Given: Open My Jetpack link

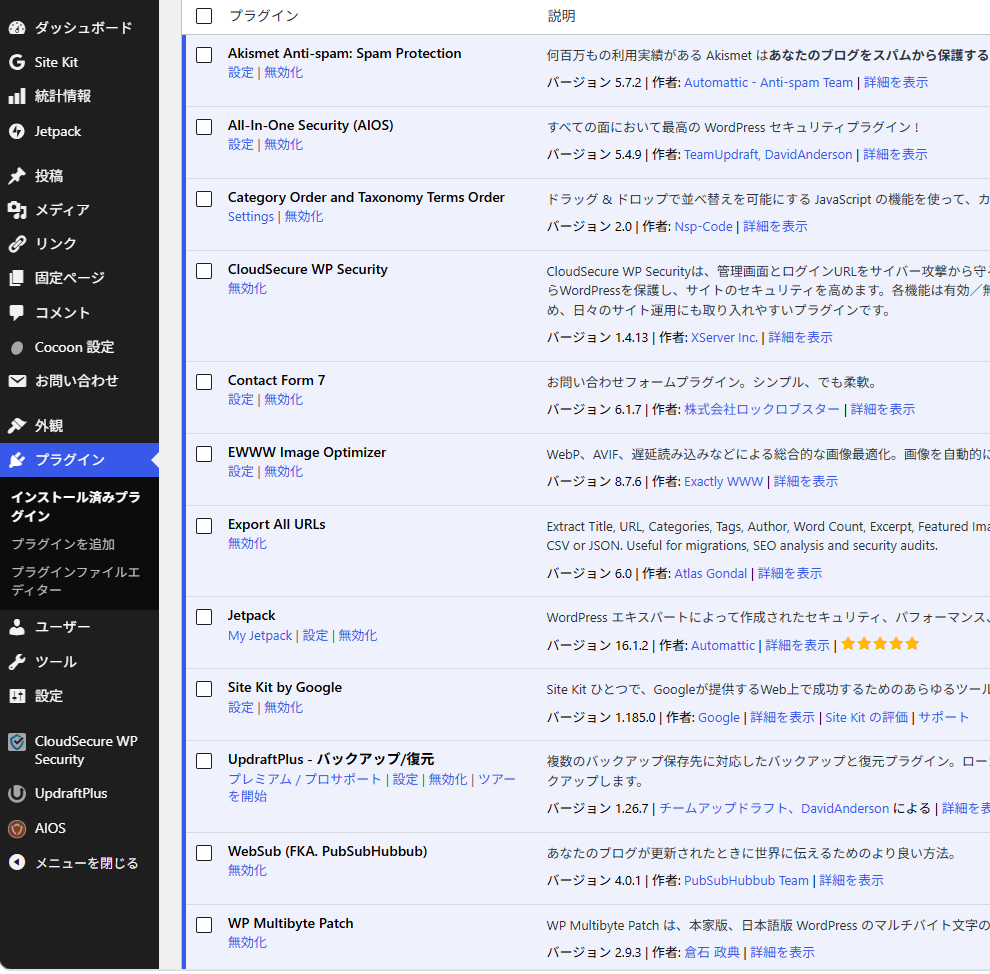Looking at the screenshot, I should click(260, 636).
